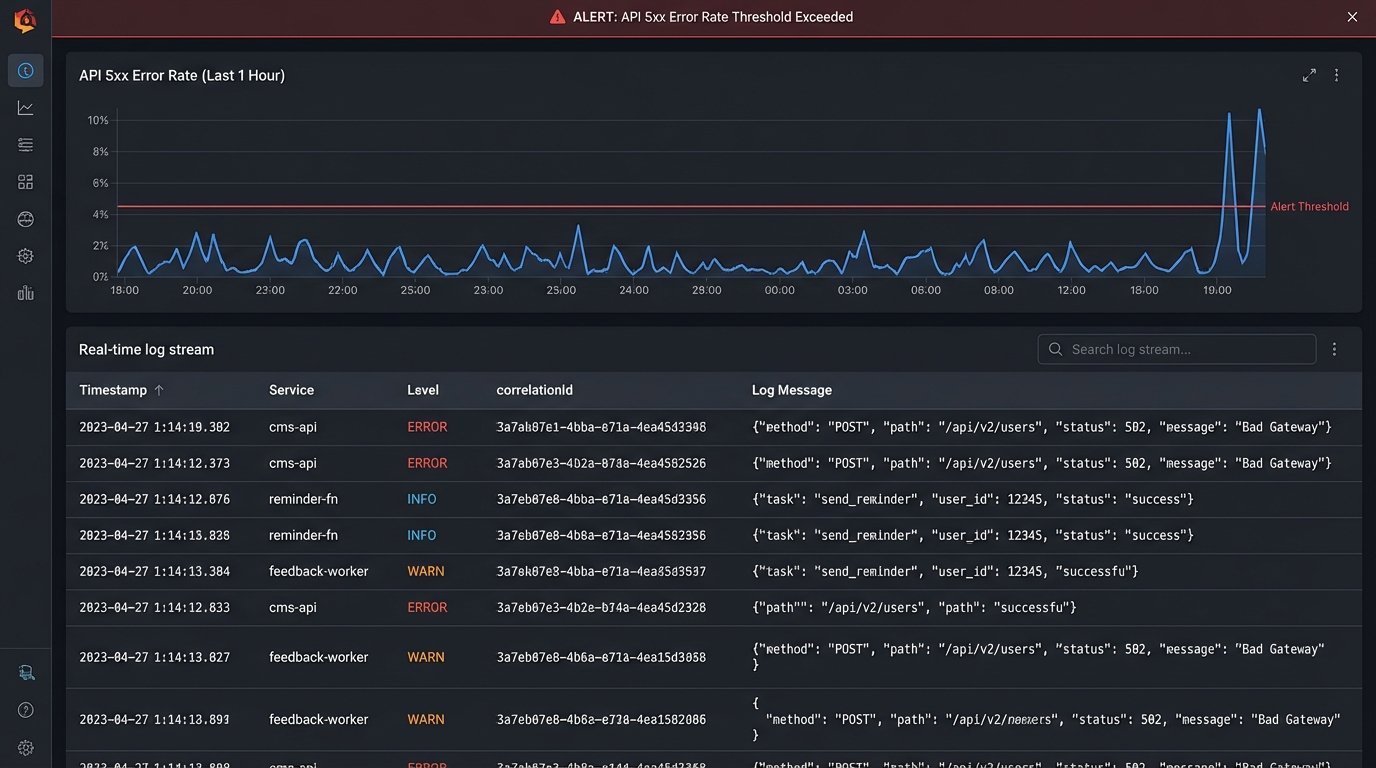Open the clock icon in sidebar

tap(26, 71)
